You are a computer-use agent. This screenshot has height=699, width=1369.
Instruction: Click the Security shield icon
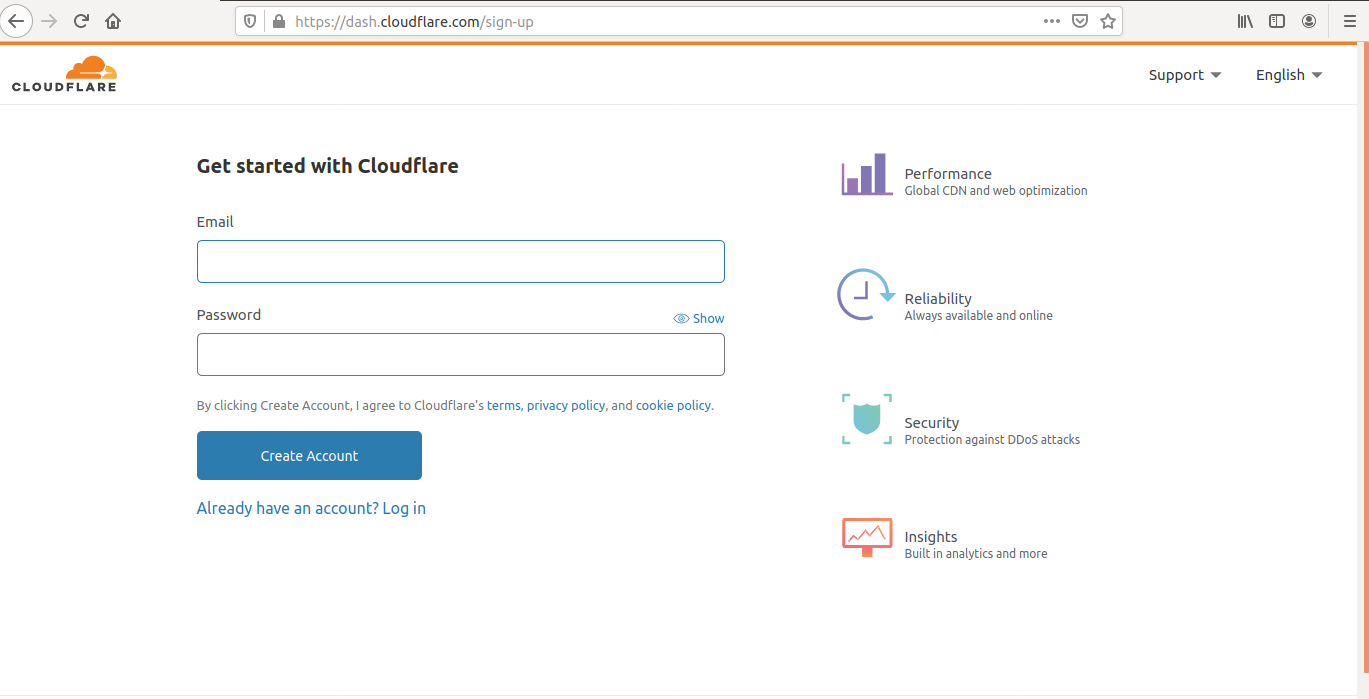[x=866, y=419]
